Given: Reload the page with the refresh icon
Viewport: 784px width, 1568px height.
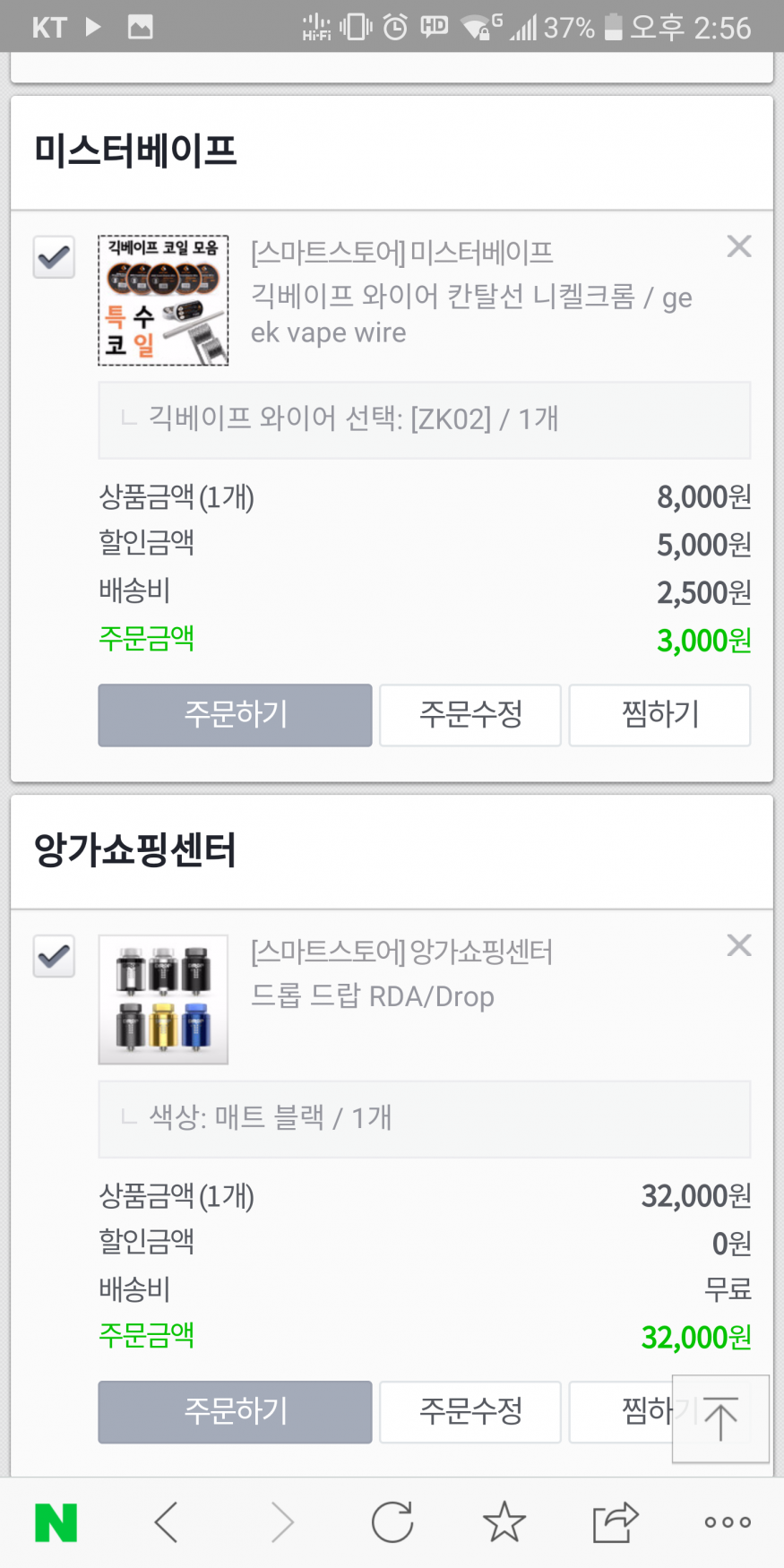Looking at the screenshot, I should [392, 1522].
